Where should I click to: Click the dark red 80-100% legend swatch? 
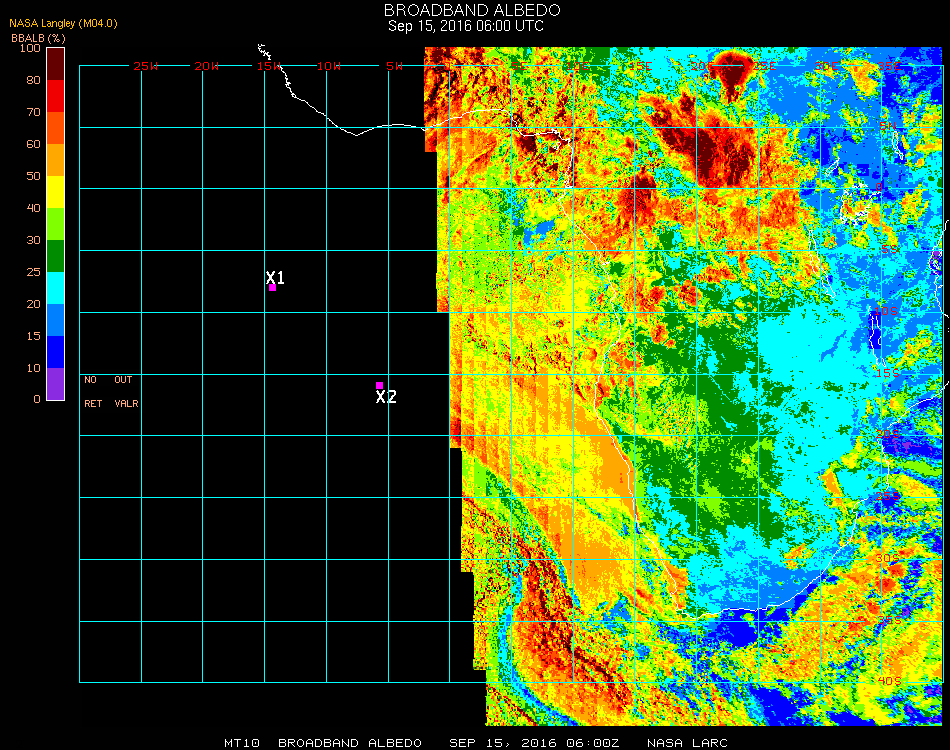click(56, 64)
